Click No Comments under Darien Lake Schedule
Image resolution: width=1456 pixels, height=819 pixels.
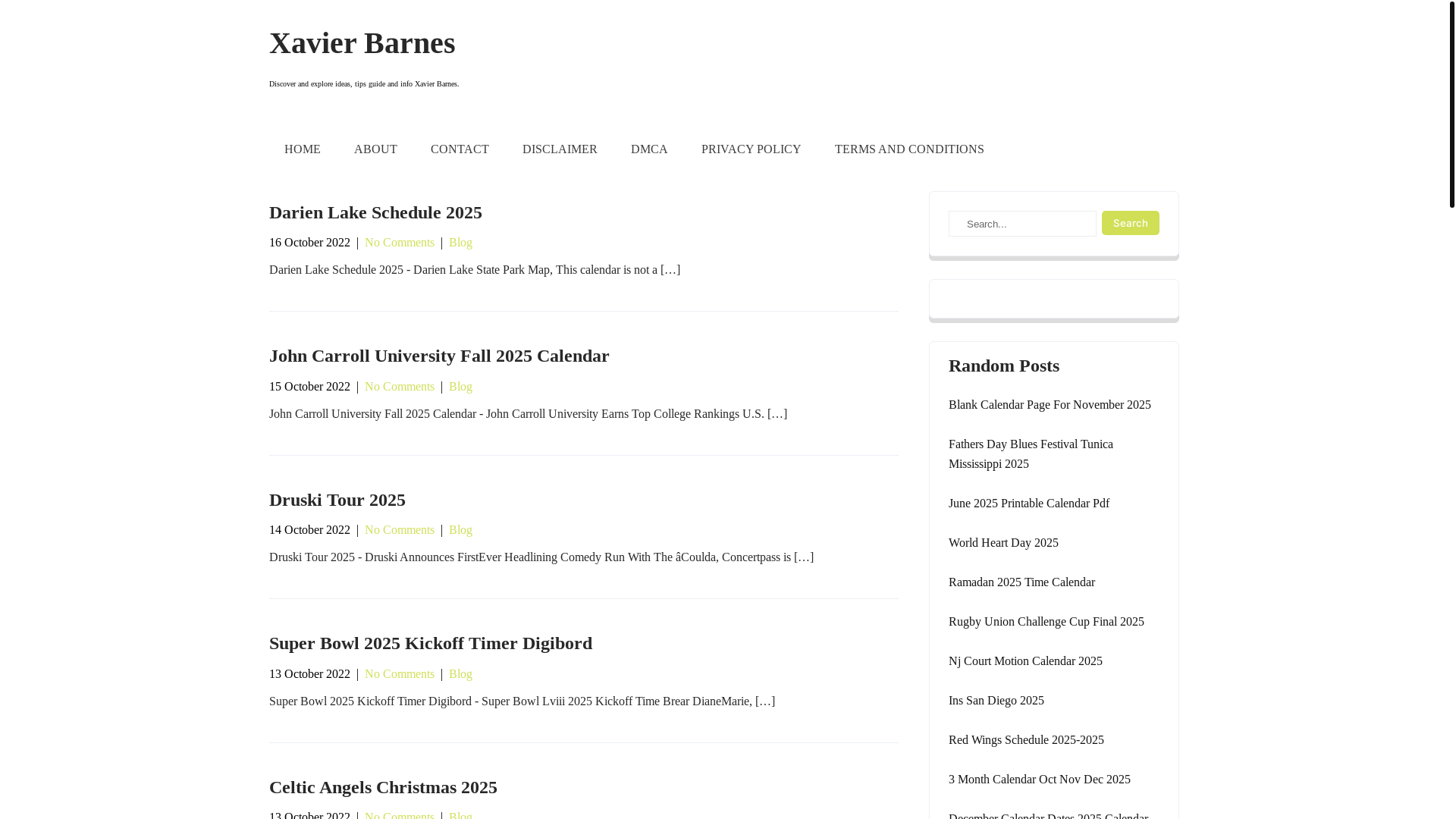click(x=400, y=243)
